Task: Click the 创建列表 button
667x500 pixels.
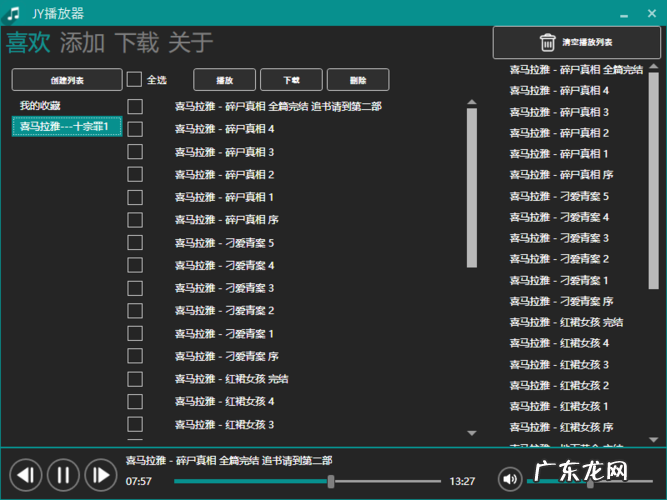Action: (x=67, y=80)
